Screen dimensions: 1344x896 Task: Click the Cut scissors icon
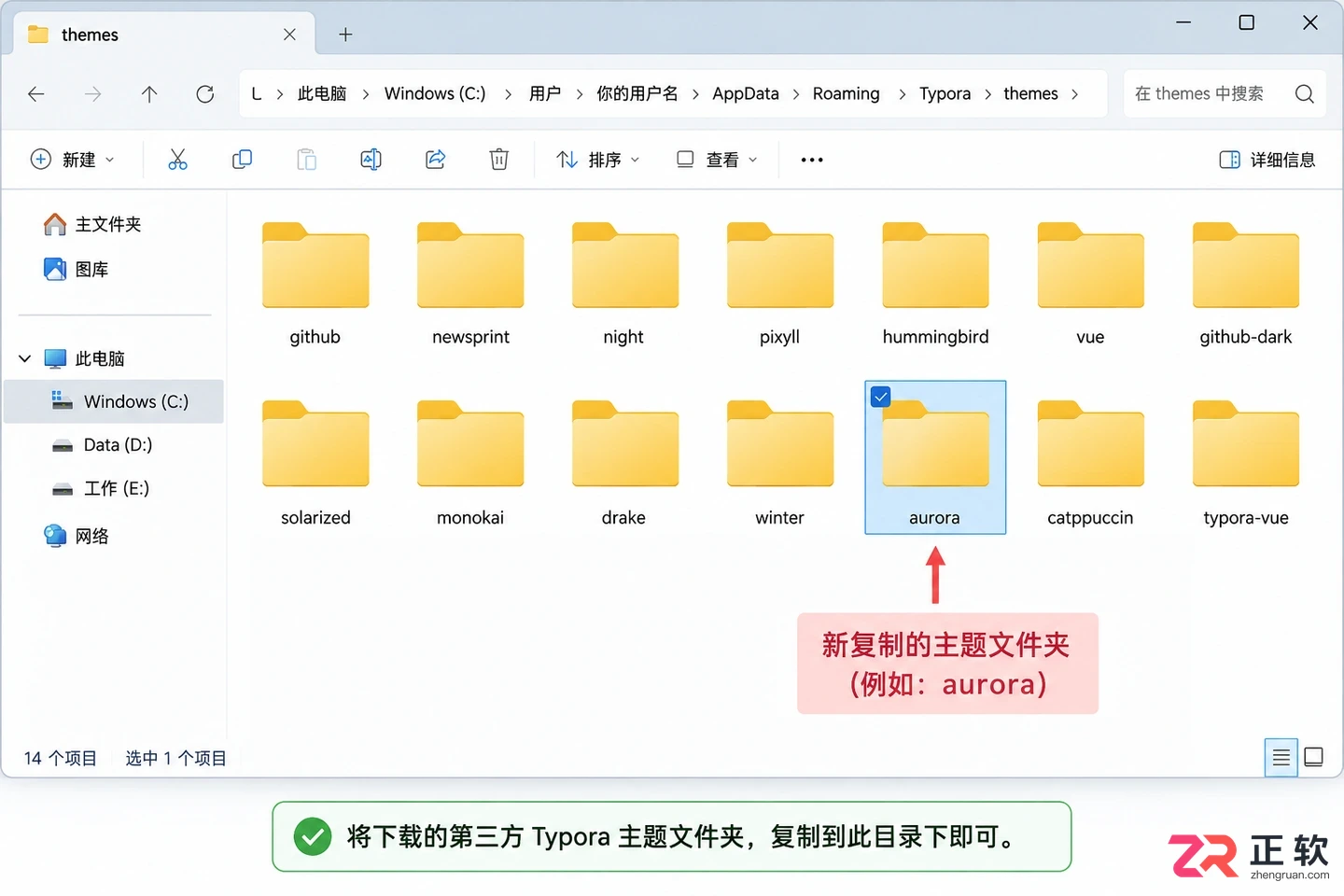177,160
